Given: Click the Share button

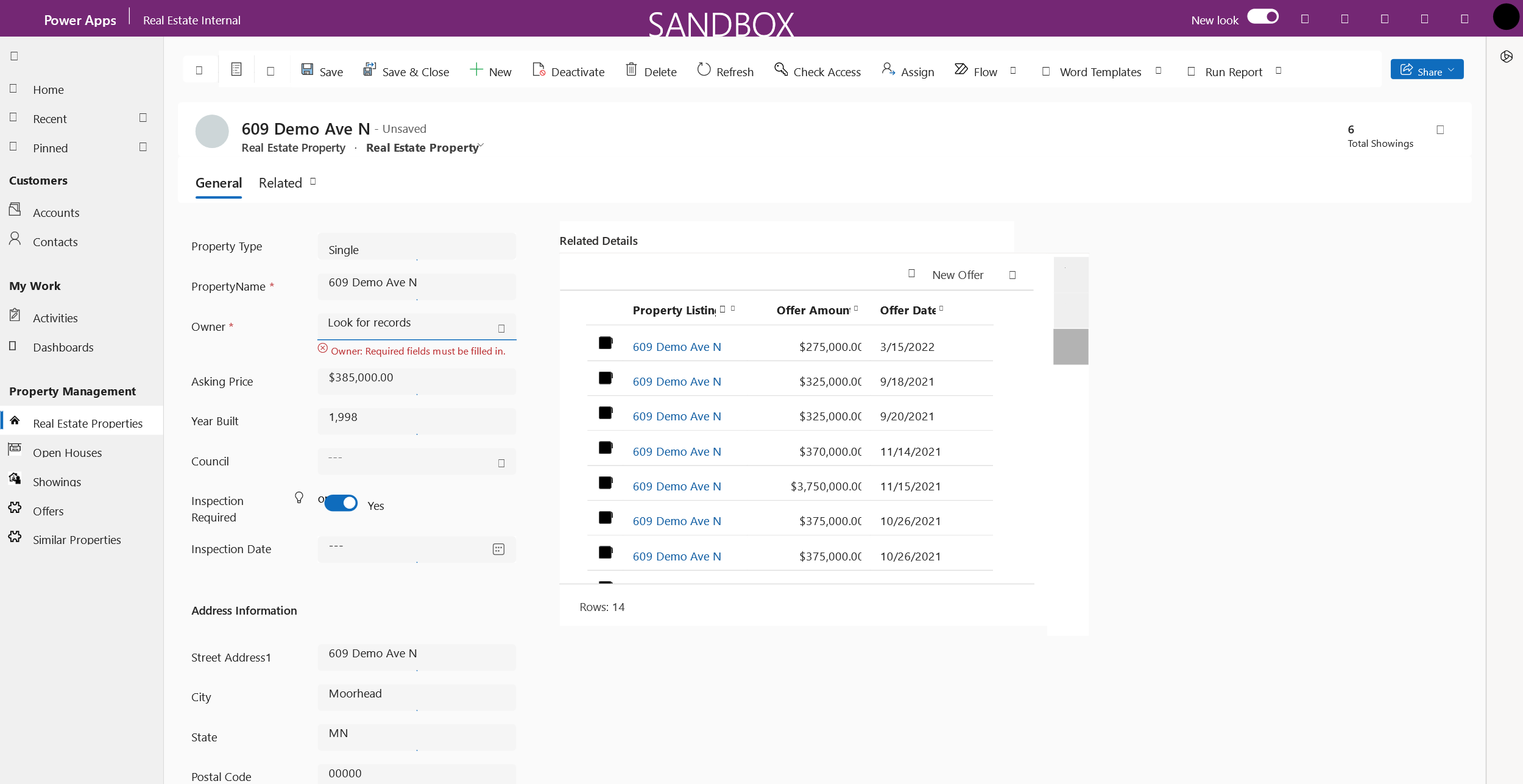Looking at the screenshot, I should point(1427,69).
